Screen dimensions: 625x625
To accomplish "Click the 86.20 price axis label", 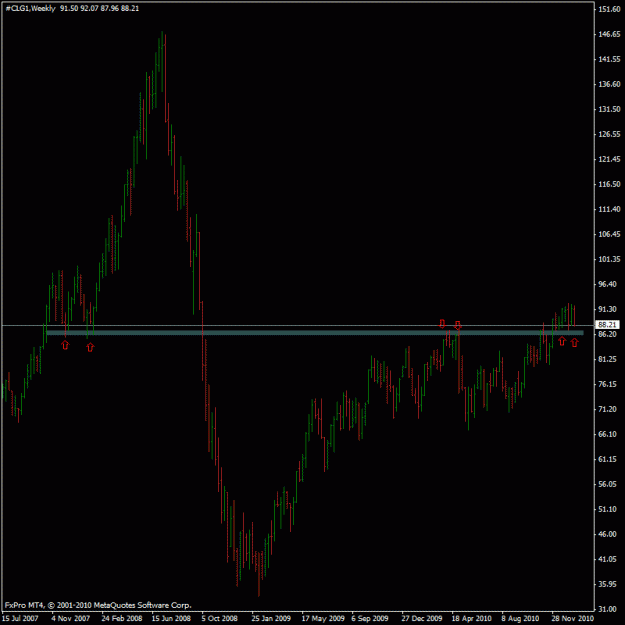I will click(x=607, y=334).
